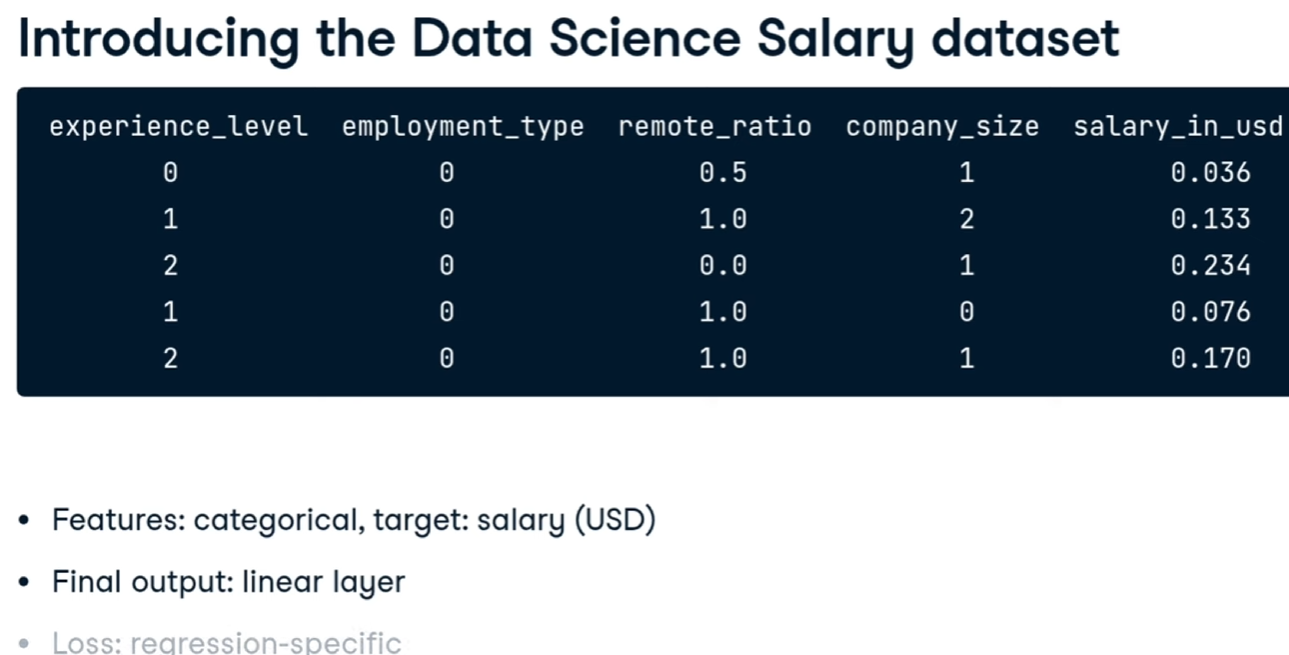
Task: Select the remote_ratio column header
Action: tap(715, 127)
